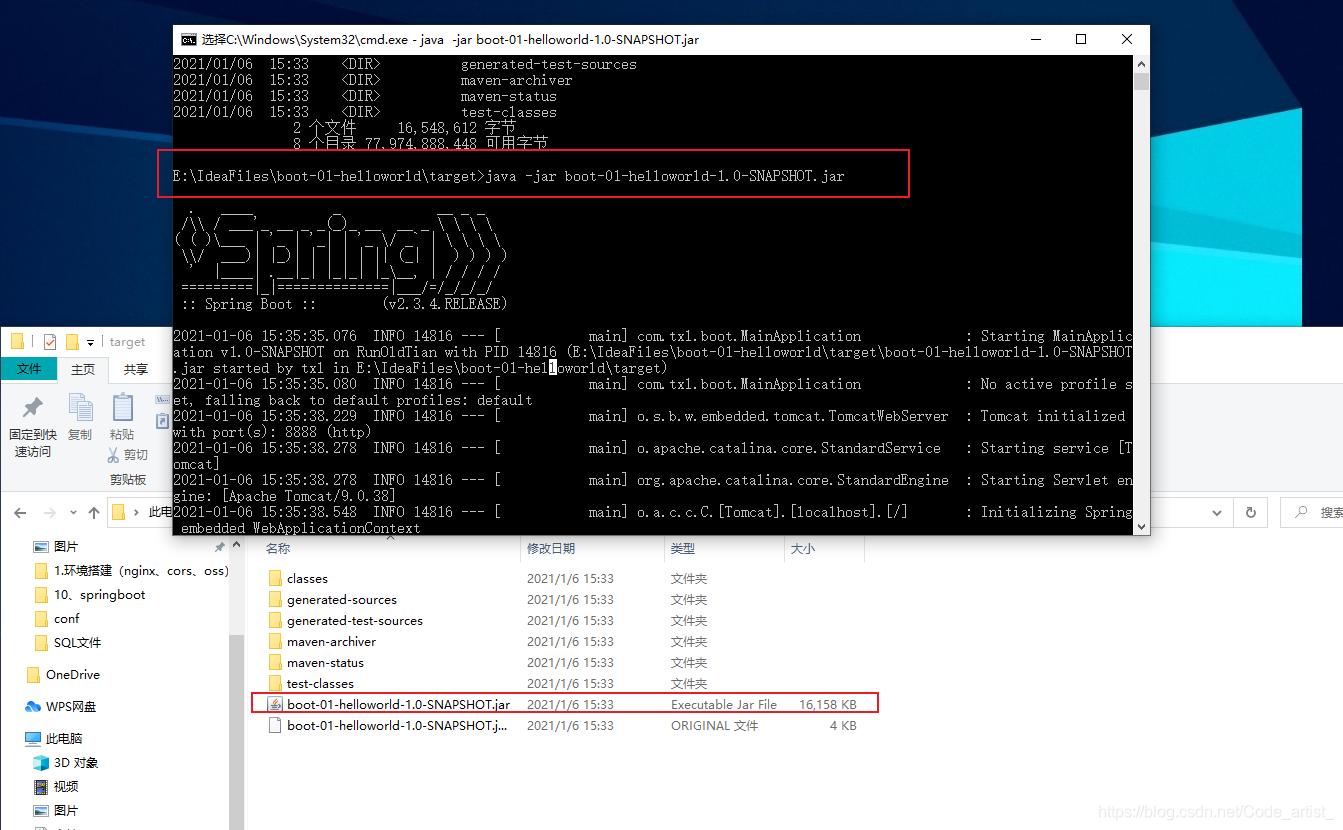This screenshot has height=830, width=1343.
Task: Click the 剪切 scissors button
Action: tap(127, 455)
